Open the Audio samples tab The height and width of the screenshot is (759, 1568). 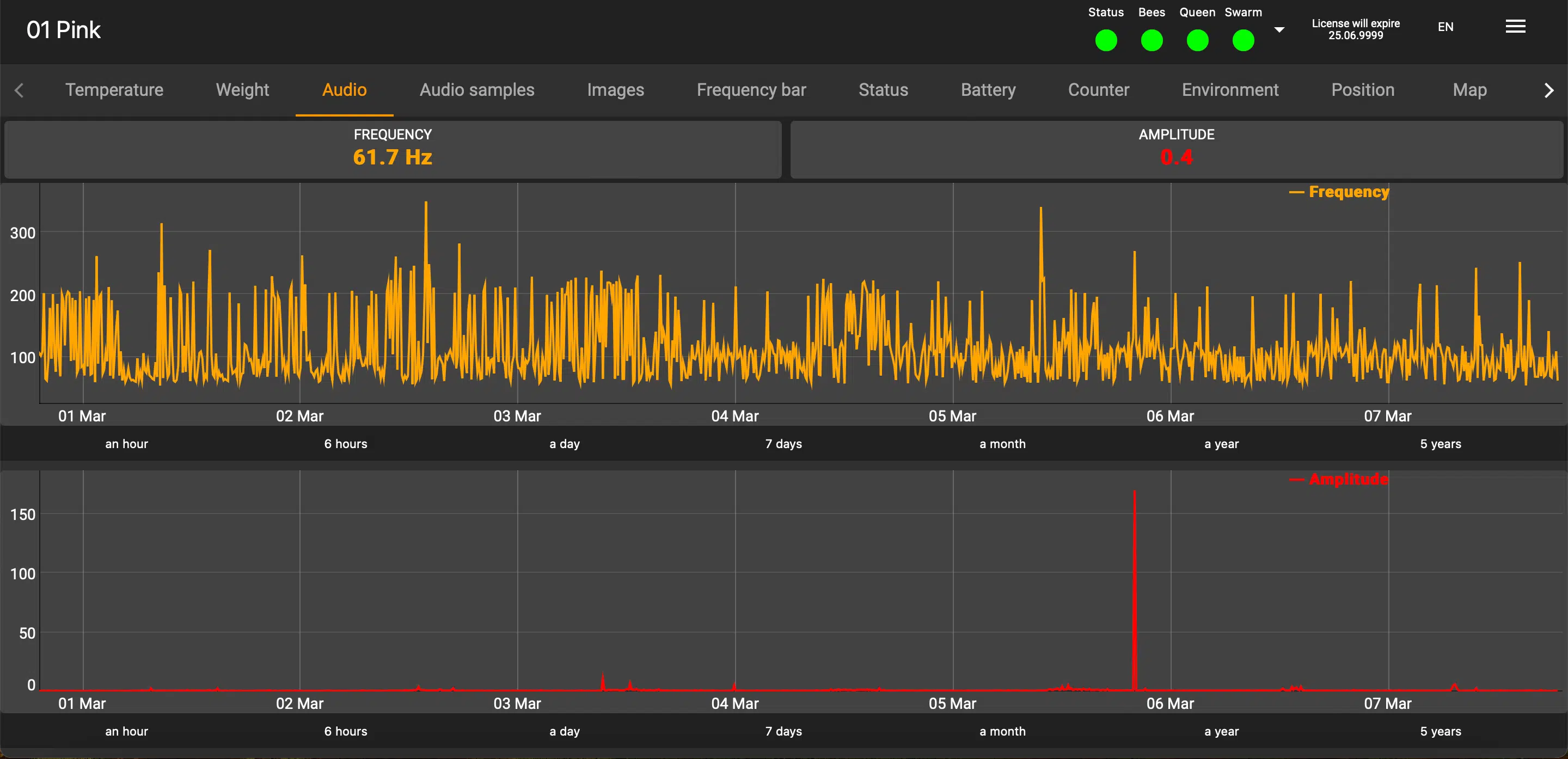(477, 90)
